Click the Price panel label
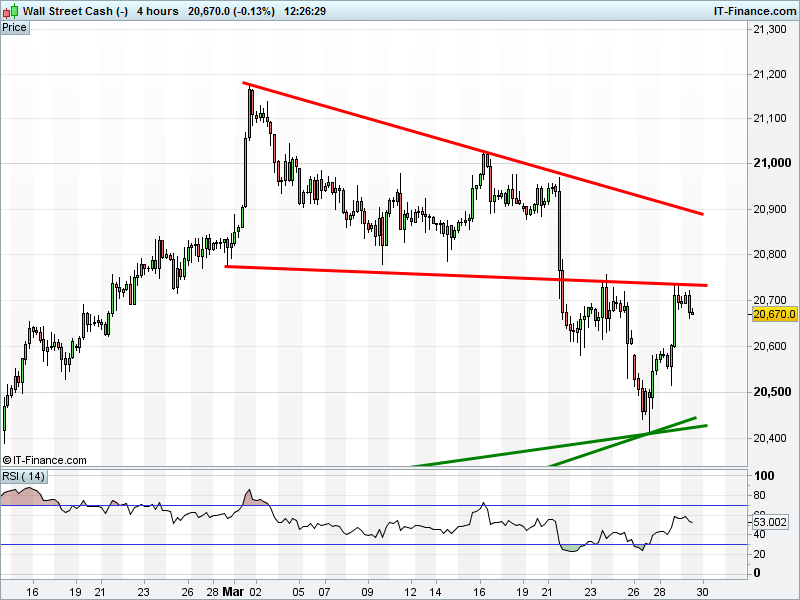Viewport: 800px width, 600px height. coord(14,28)
